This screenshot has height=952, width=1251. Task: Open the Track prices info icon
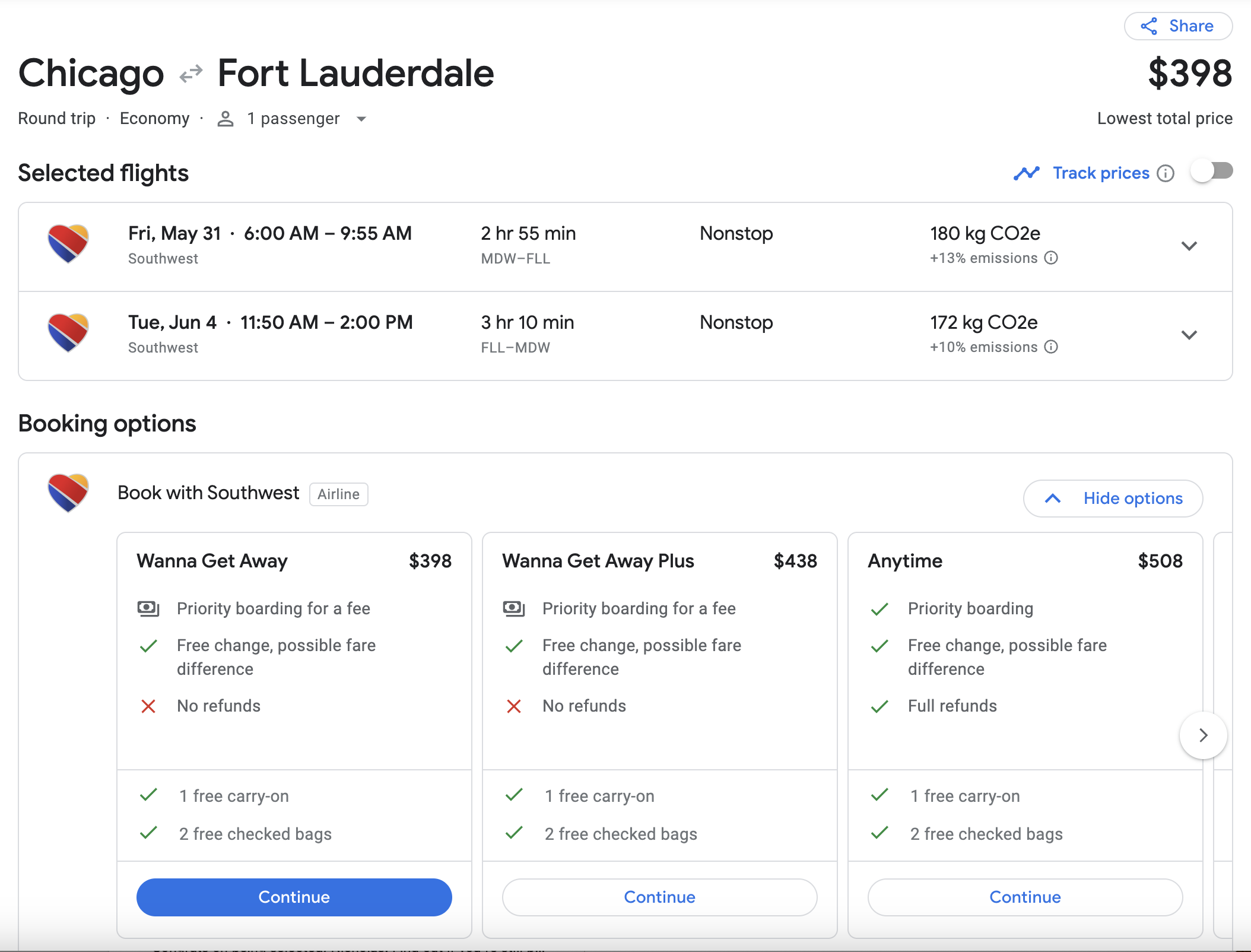pyautogui.click(x=1166, y=173)
